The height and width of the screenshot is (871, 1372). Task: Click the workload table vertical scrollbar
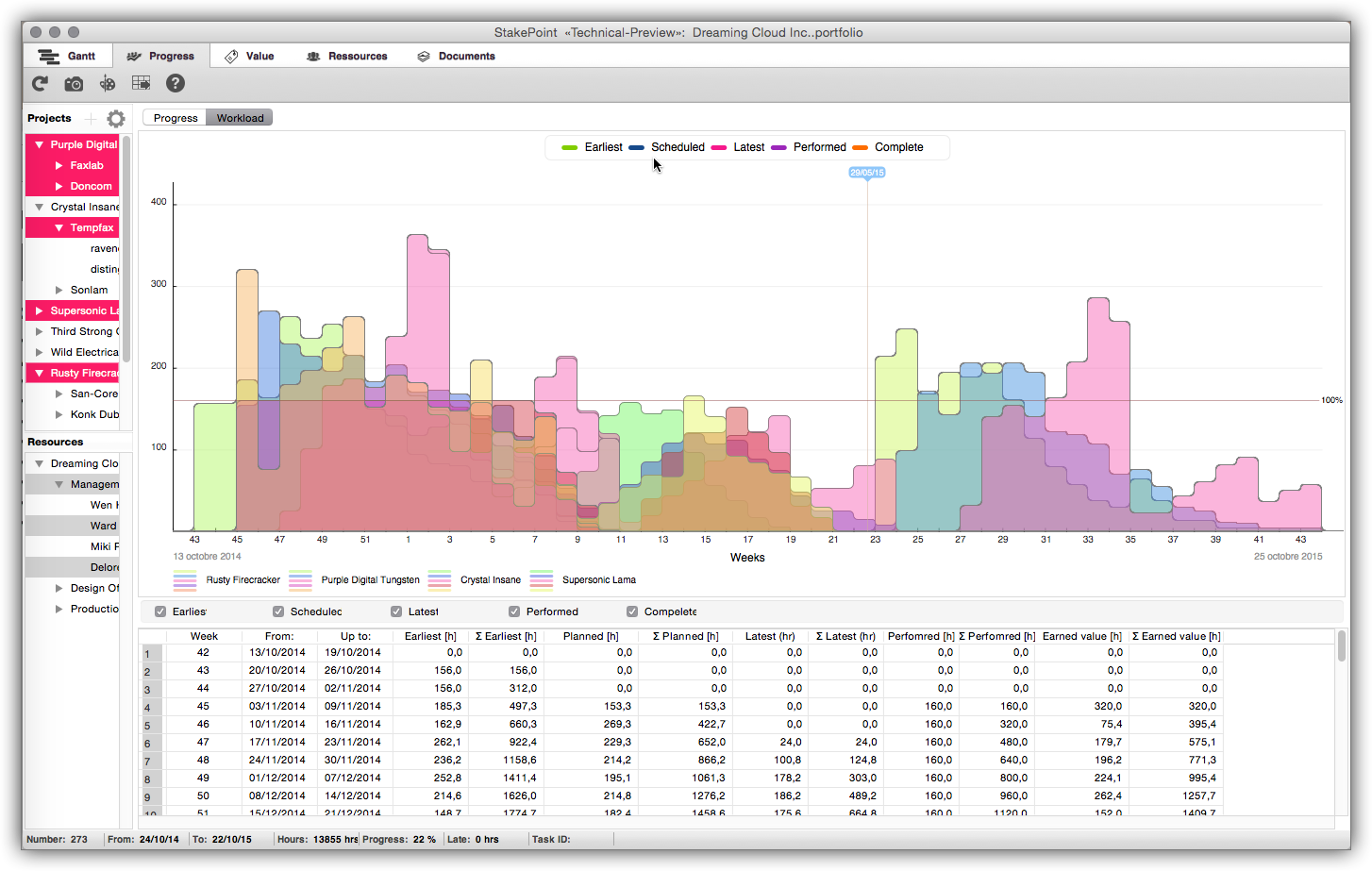pyautogui.click(x=1342, y=646)
